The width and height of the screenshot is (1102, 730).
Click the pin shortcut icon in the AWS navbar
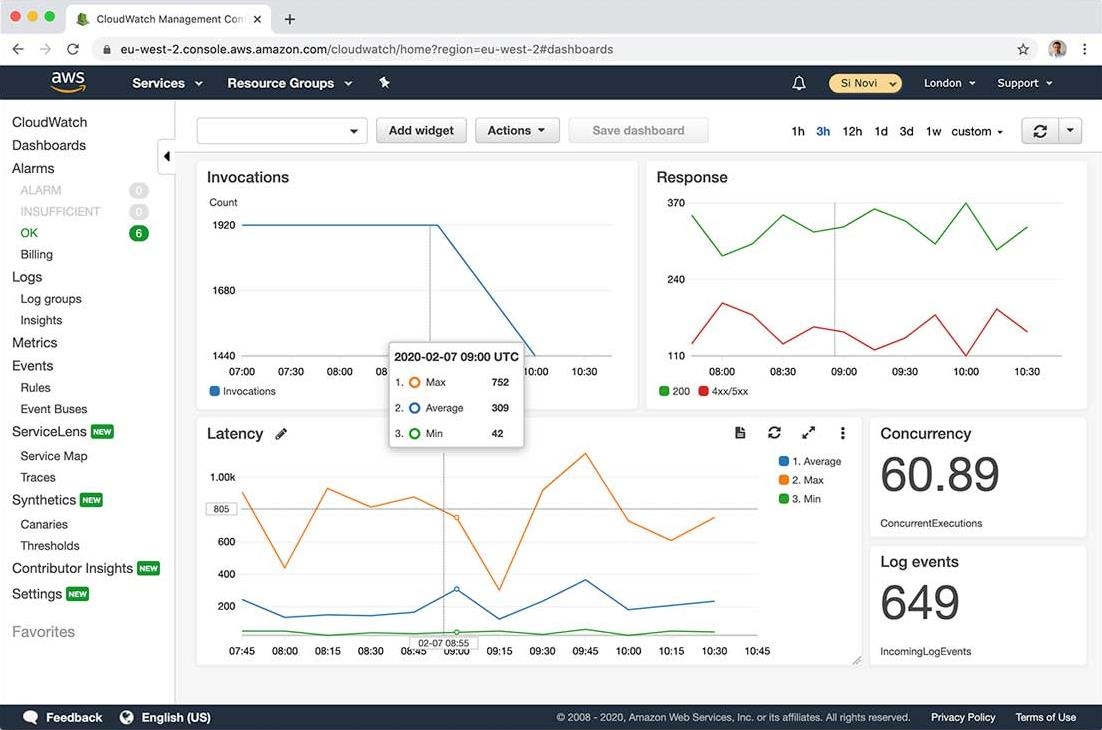(x=384, y=83)
